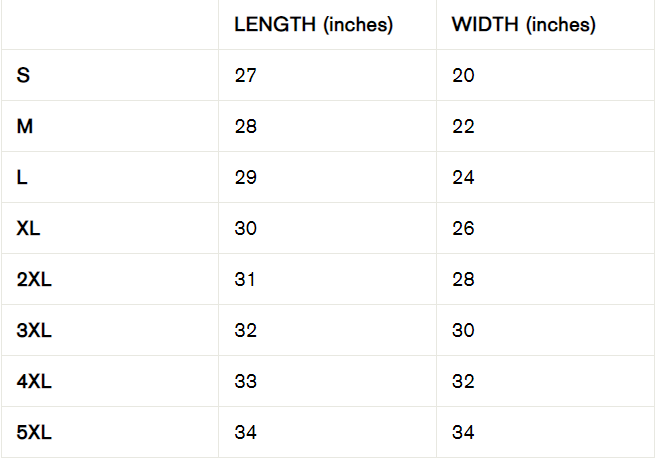Select the 2XL size row label
The width and height of the screenshot is (656, 458).
pyautogui.click(x=34, y=280)
